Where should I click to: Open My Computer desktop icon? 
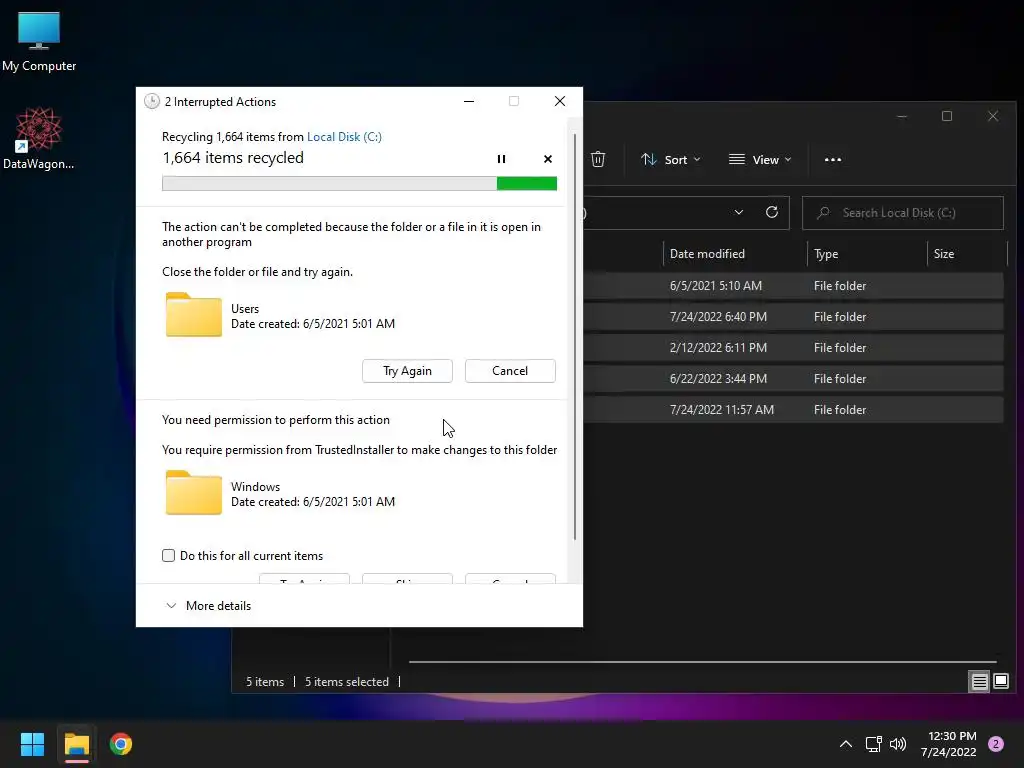coord(39,41)
